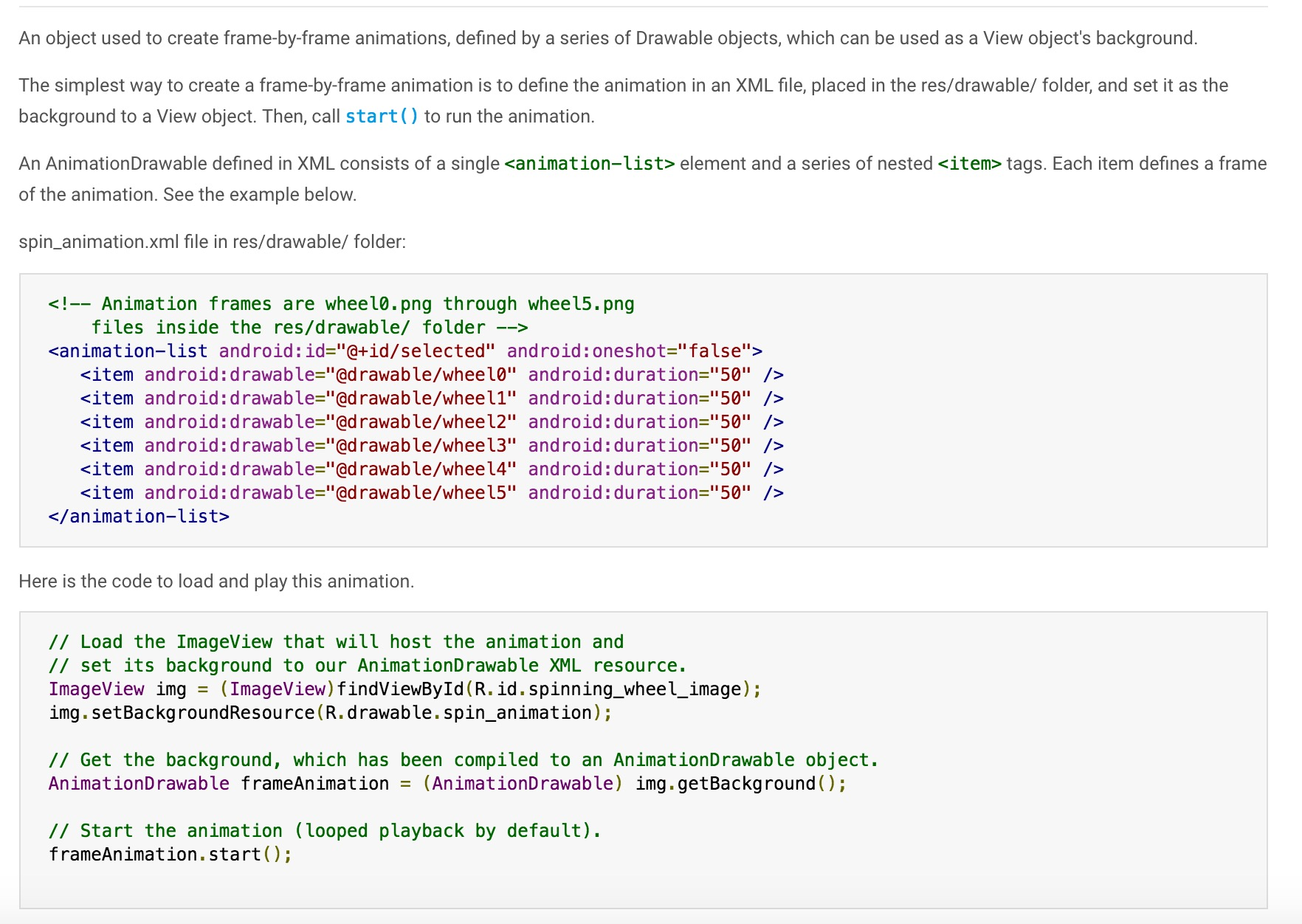Click the wheel1 drawable item line

tap(432, 399)
